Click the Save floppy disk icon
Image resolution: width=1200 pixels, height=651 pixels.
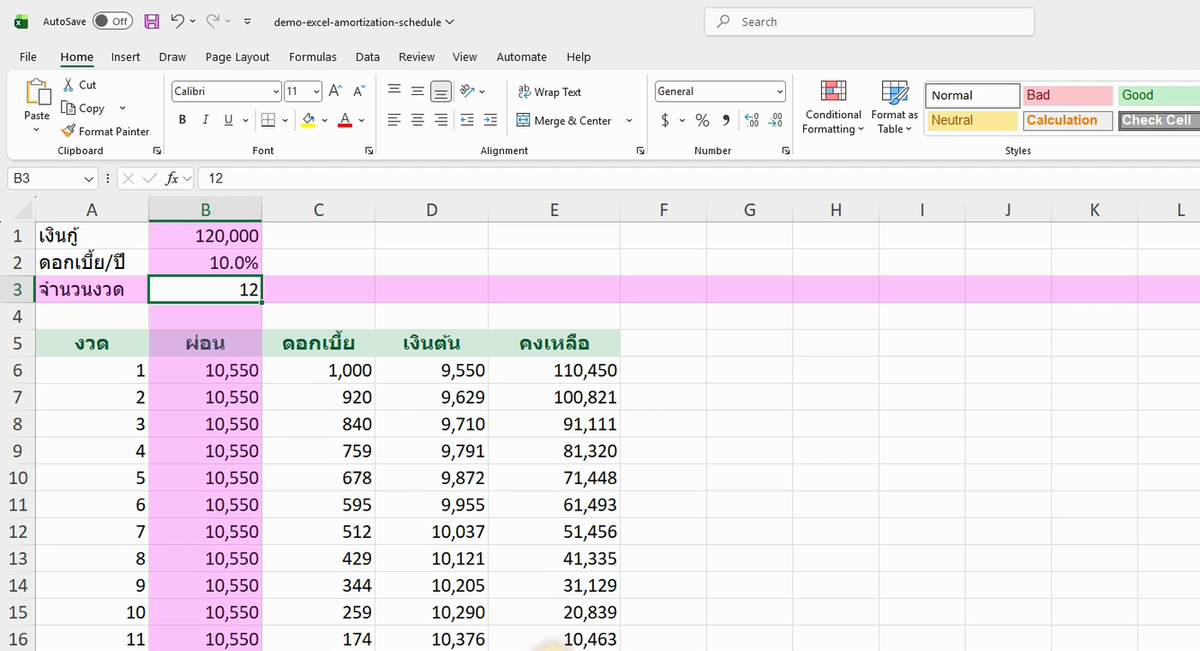152,21
